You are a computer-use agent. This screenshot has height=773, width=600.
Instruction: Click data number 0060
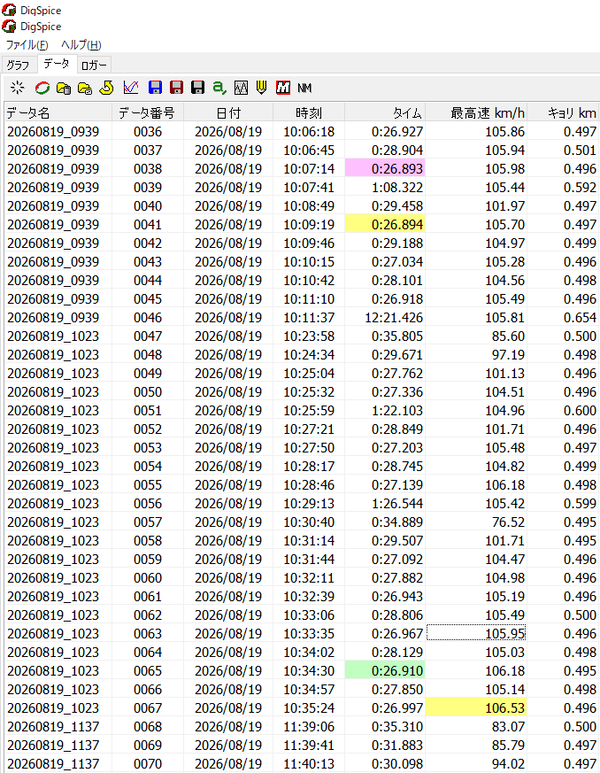coord(147,578)
